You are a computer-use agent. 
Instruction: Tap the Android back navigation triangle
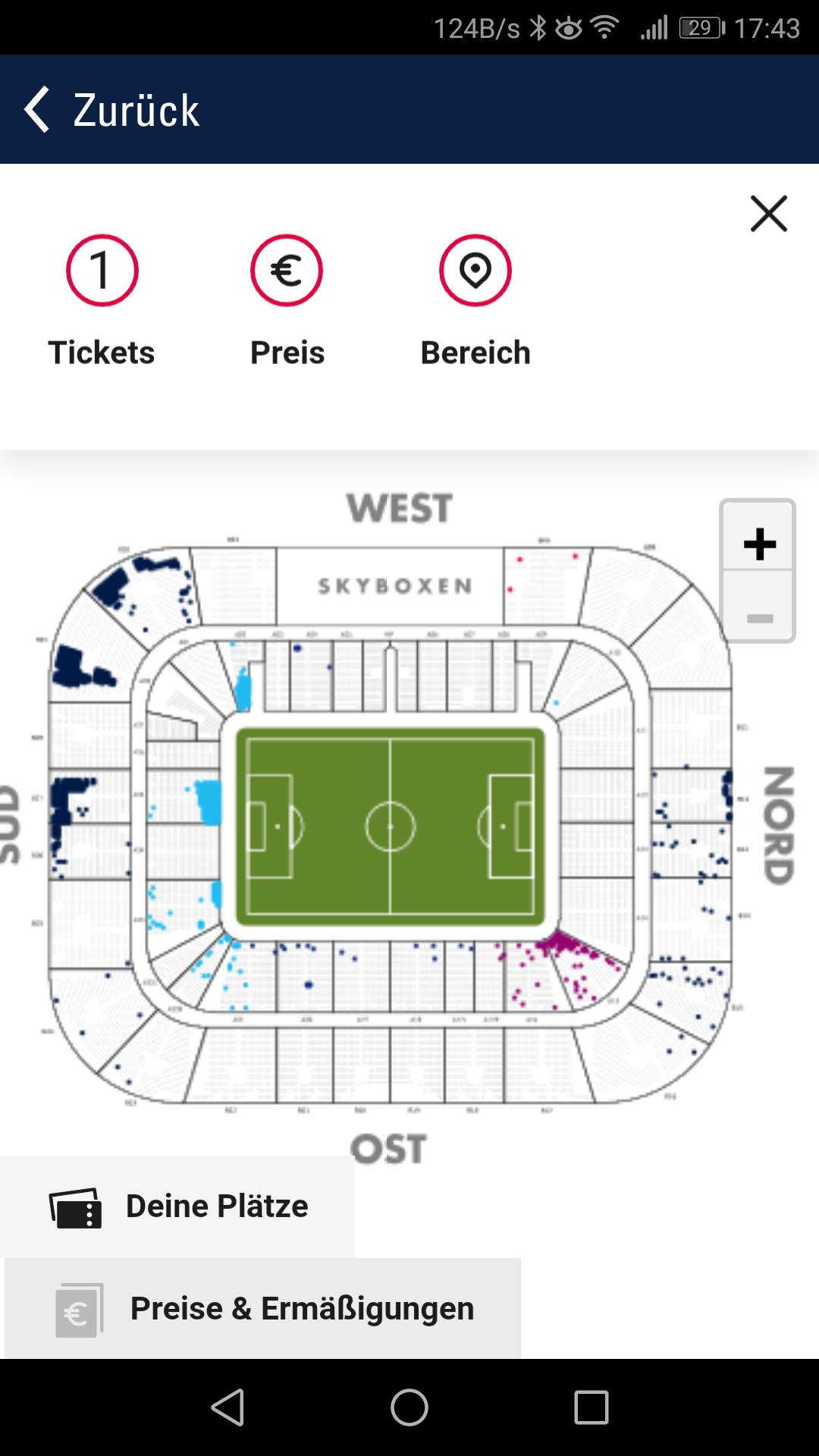coord(227,1407)
